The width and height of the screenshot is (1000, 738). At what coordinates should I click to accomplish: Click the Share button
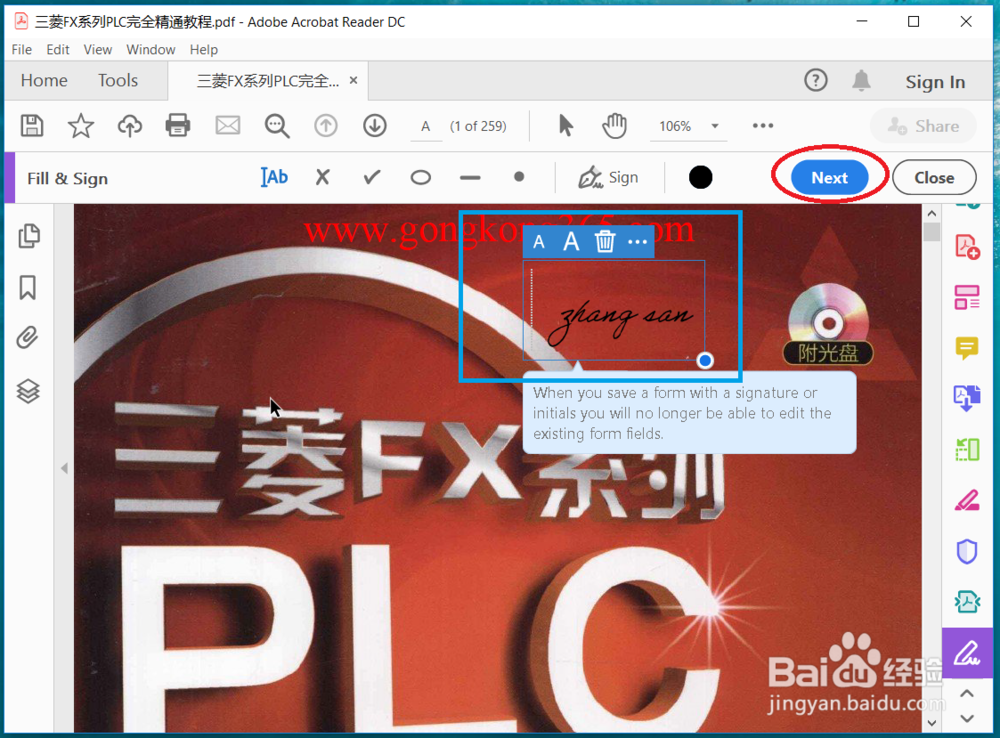point(923,126)
